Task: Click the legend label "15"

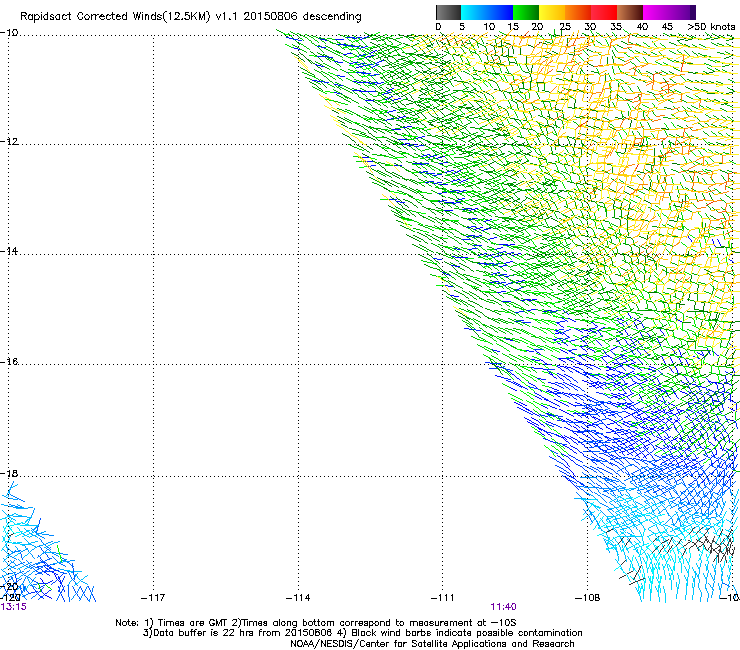Action: click(x=513, y=27)
